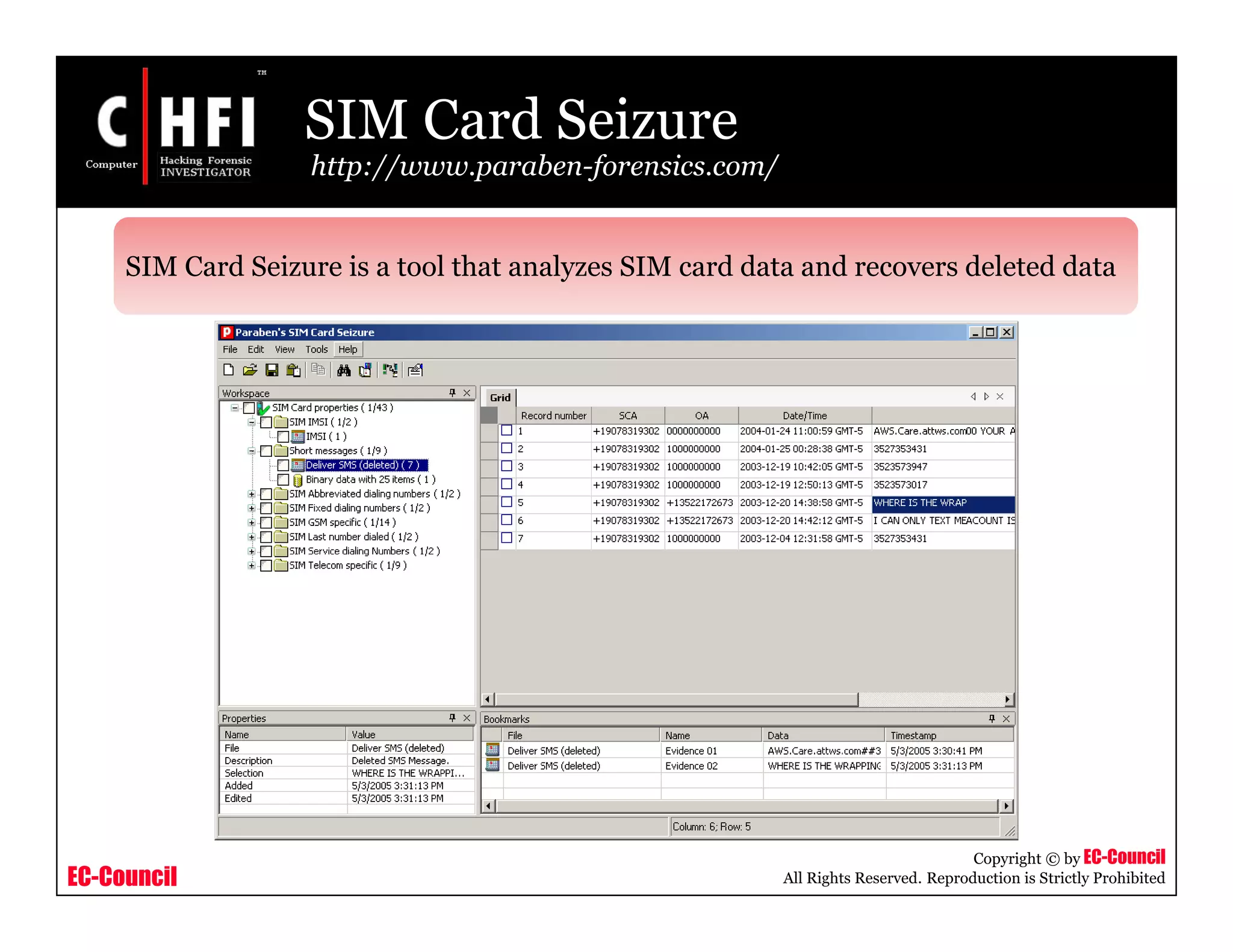Sort by the OA column header
This screenshot has width=1233, height=952.
tap(702, 415)
